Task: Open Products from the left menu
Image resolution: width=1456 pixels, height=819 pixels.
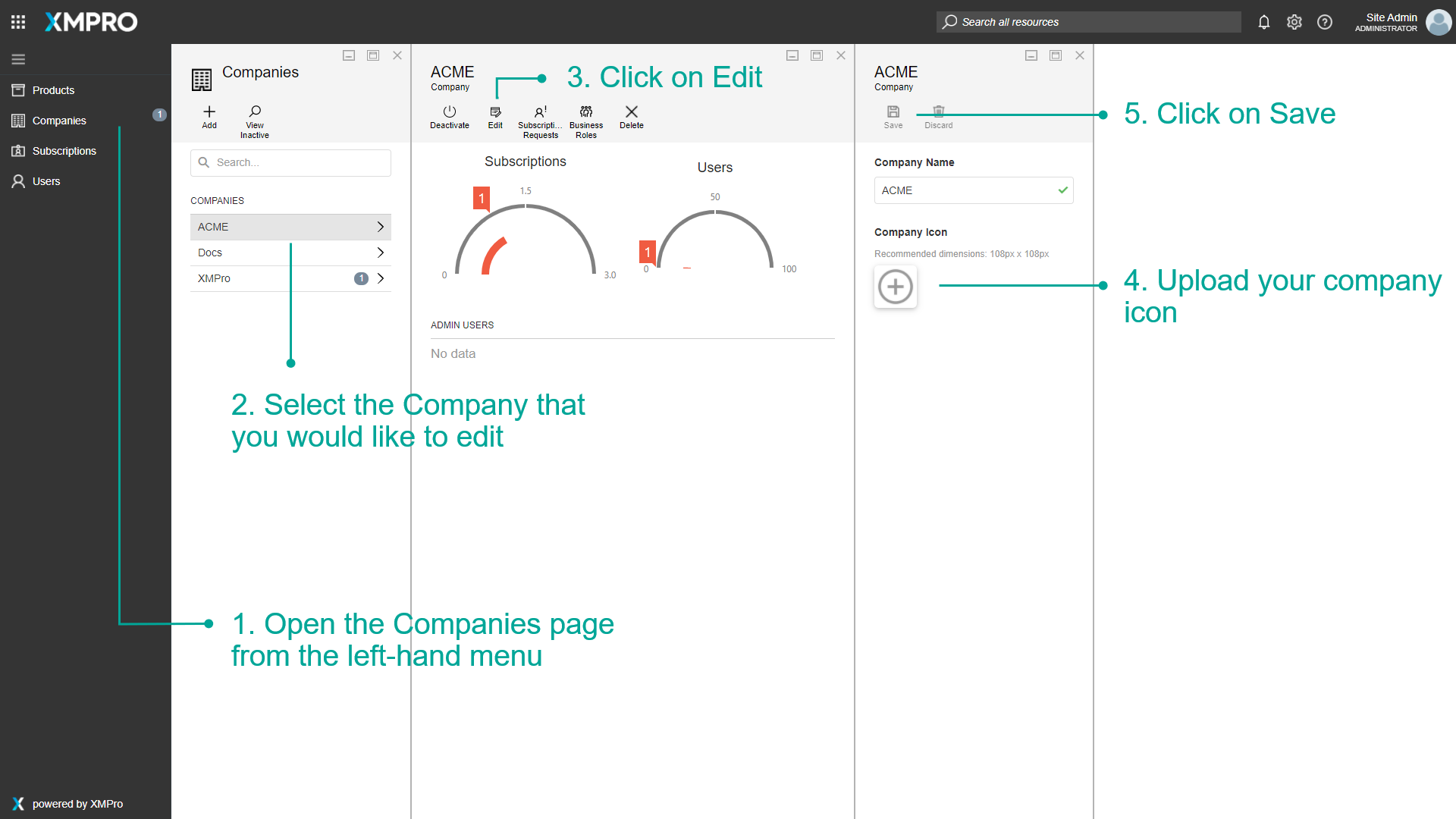Action: (x=53, y=90)
